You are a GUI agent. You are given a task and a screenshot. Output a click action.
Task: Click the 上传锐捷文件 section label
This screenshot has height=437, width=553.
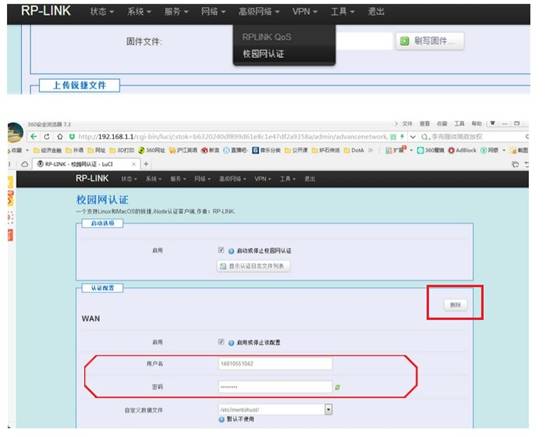(79, 85)
